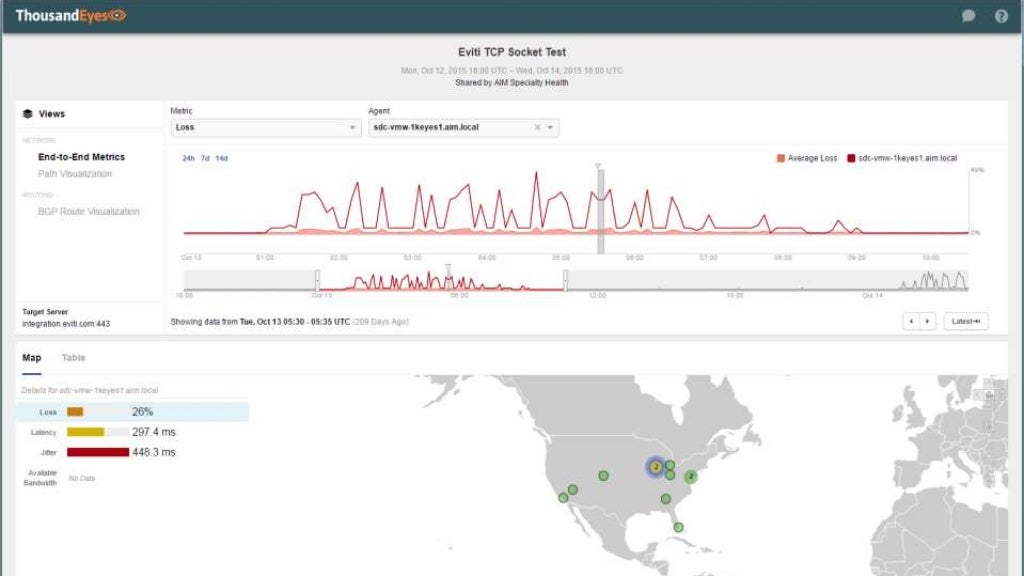Open the Agent dropdown arrow

coord(550,127)
